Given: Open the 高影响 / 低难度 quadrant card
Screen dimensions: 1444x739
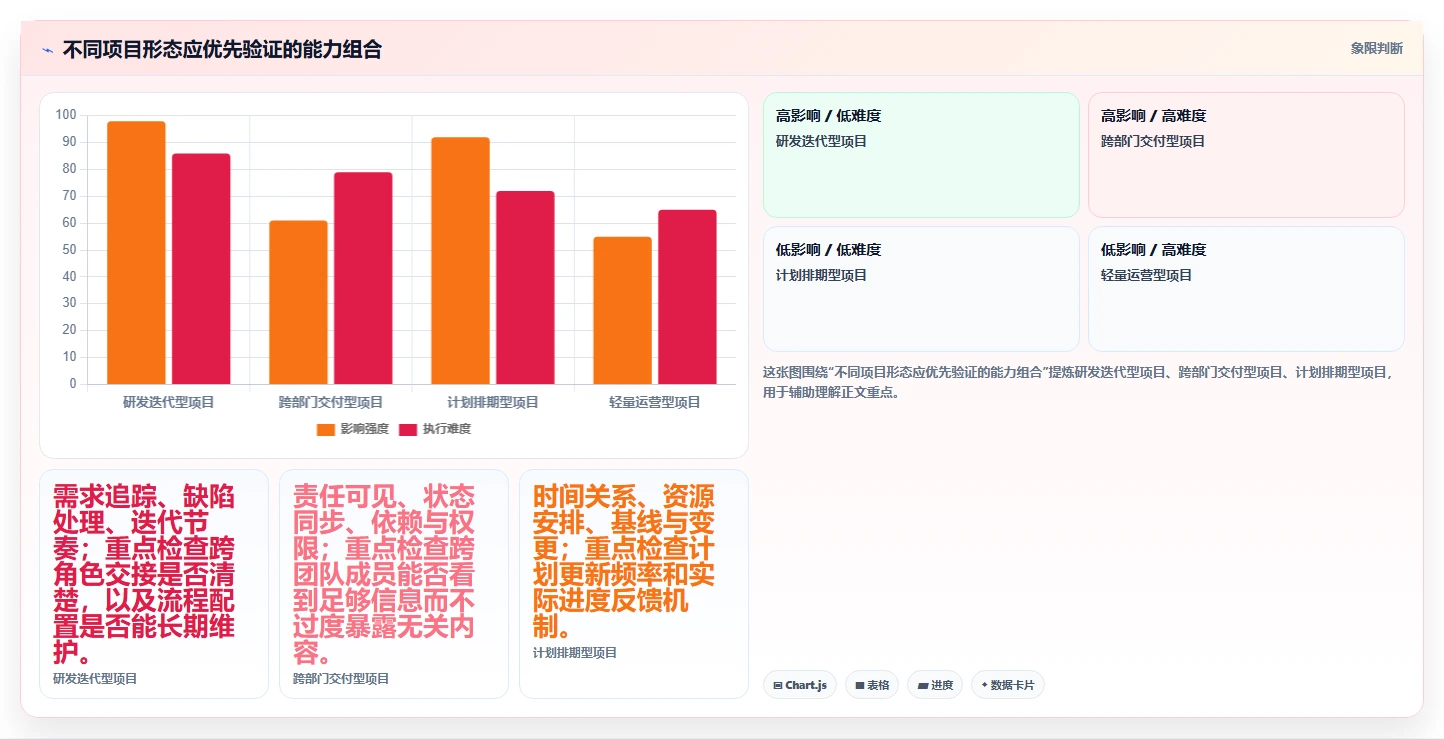Looking at the screenshot, I should coord(921,155).
